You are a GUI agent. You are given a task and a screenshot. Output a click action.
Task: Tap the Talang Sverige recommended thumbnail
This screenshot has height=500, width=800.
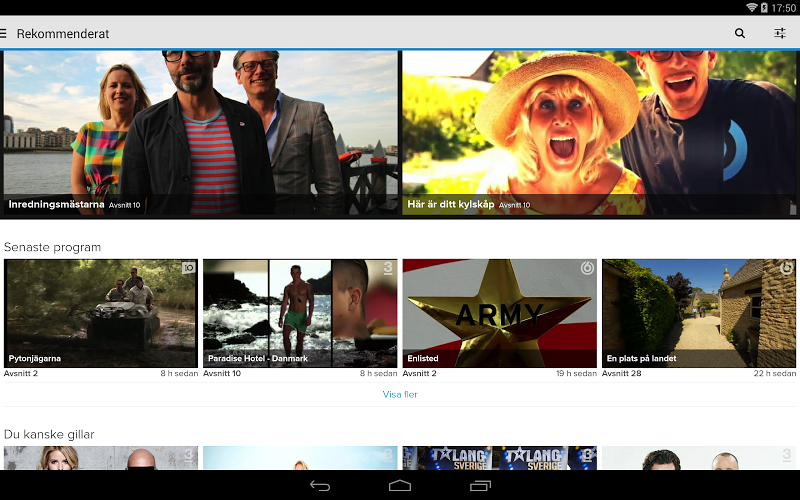(499, 458)
